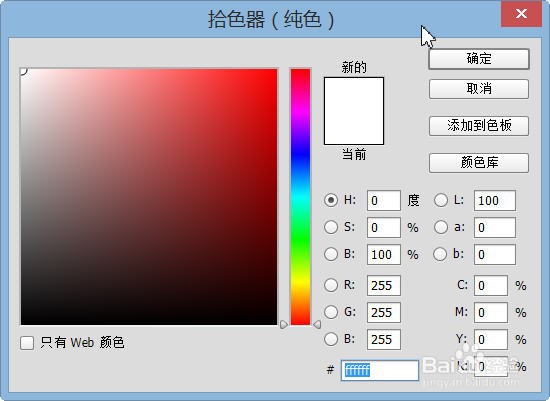Click the hex color code field
The height and width of the screenshot is (401, 550).
[x=380, y=370]
